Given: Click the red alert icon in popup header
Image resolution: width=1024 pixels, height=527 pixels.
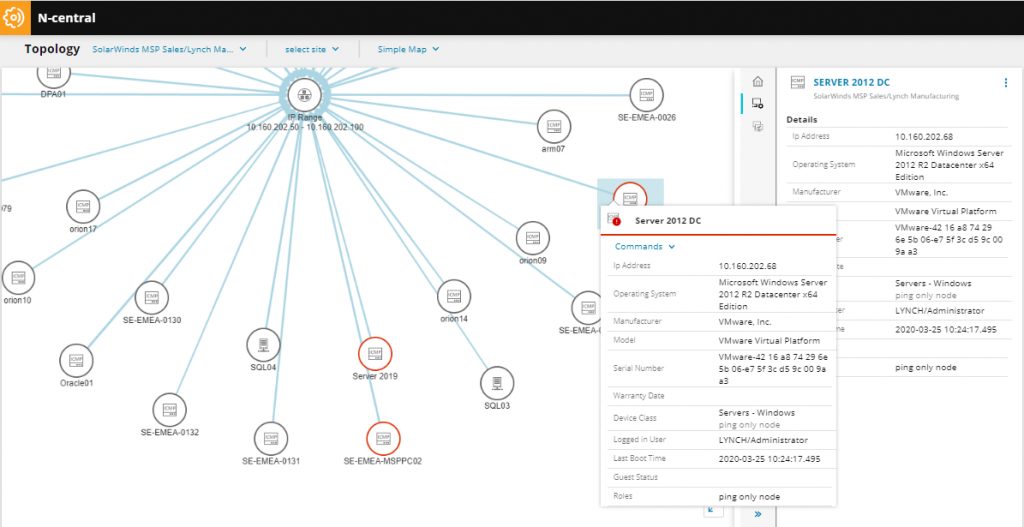Looking at the screenshot, I should [616, 221].
